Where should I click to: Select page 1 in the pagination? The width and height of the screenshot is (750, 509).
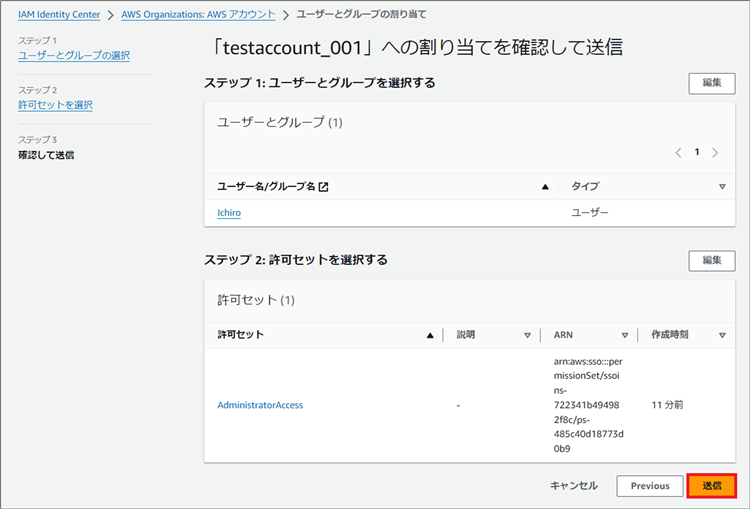[697, 153]
